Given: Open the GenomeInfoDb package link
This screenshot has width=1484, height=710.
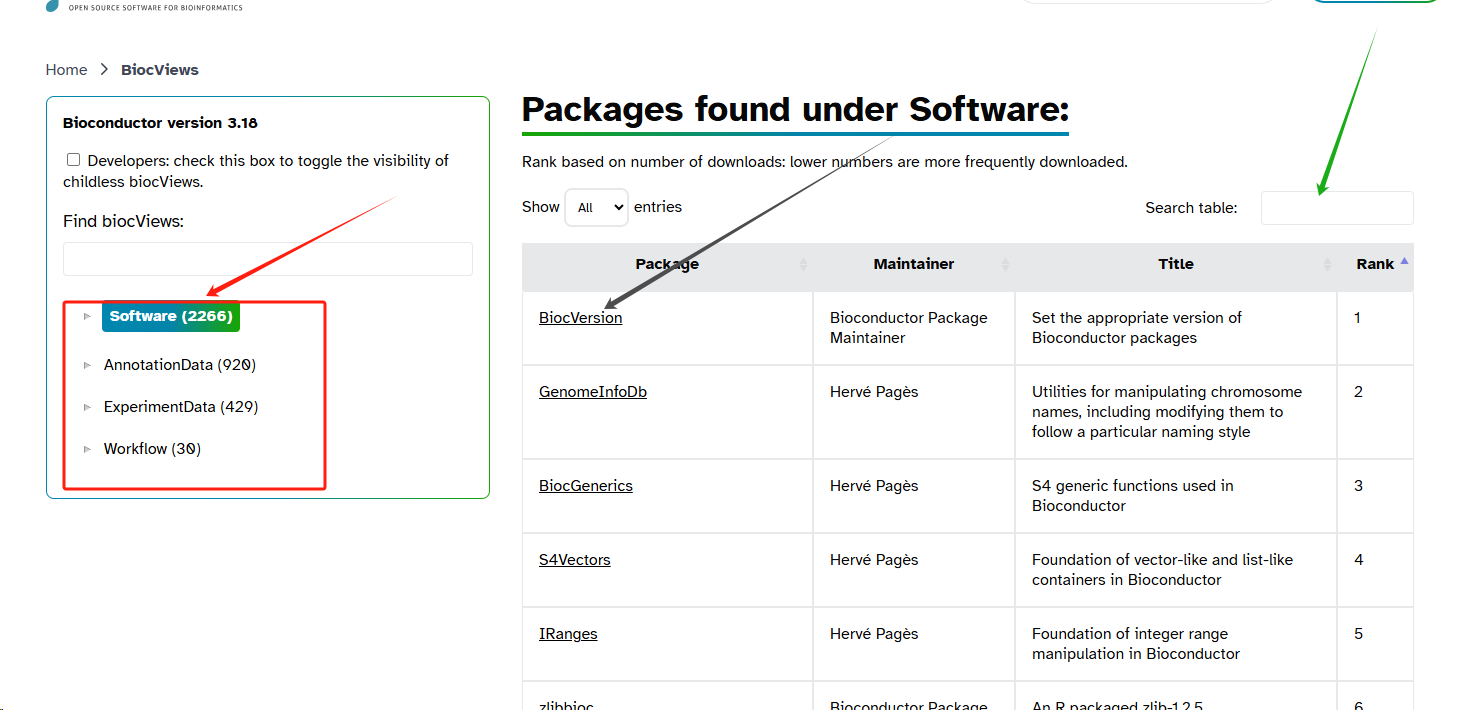Looking at the screenshot, I should (x=593, y=392).
